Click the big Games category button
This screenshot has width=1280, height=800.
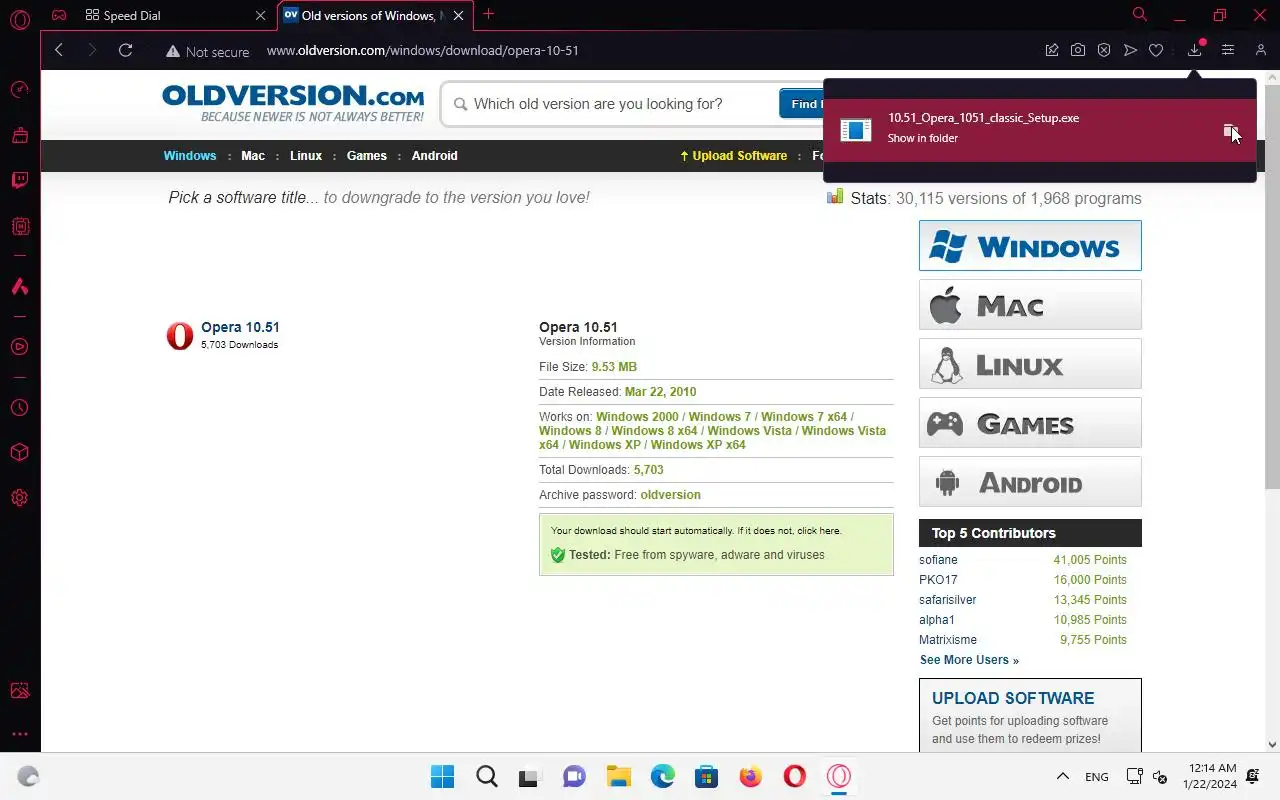(1030, 422)
